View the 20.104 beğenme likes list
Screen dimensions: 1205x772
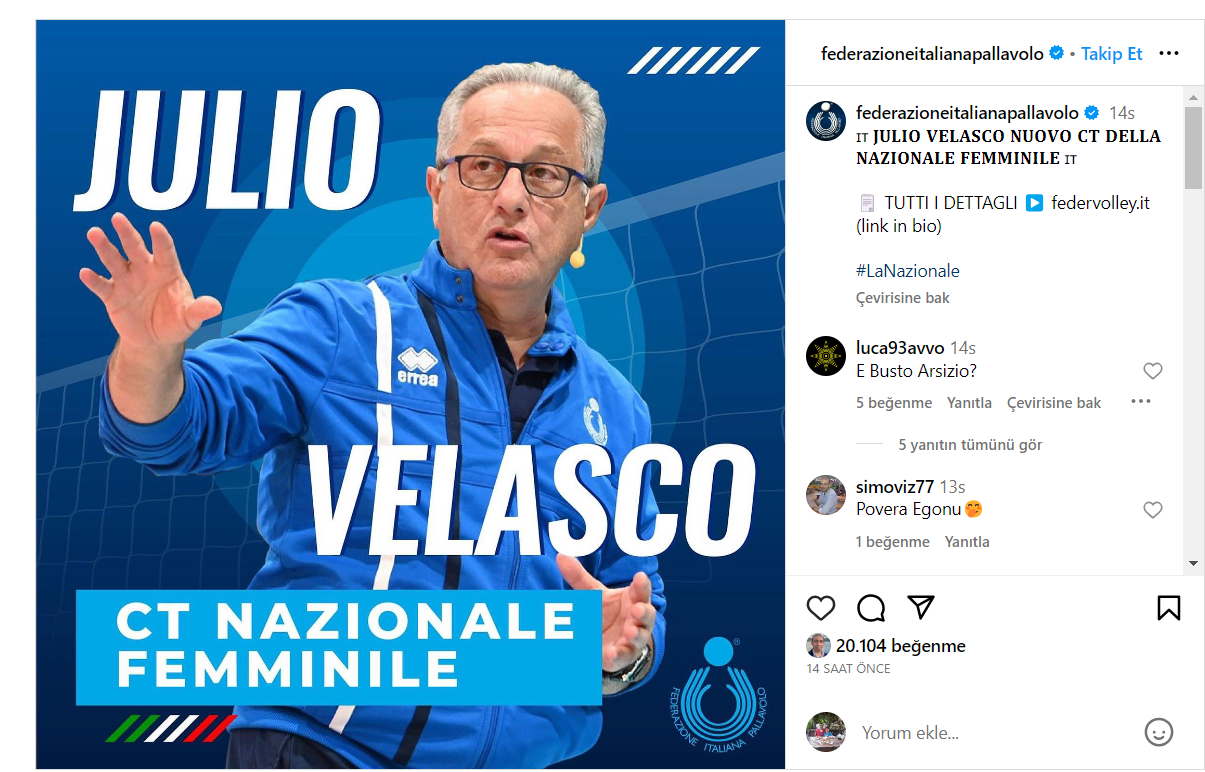[902, 646]
